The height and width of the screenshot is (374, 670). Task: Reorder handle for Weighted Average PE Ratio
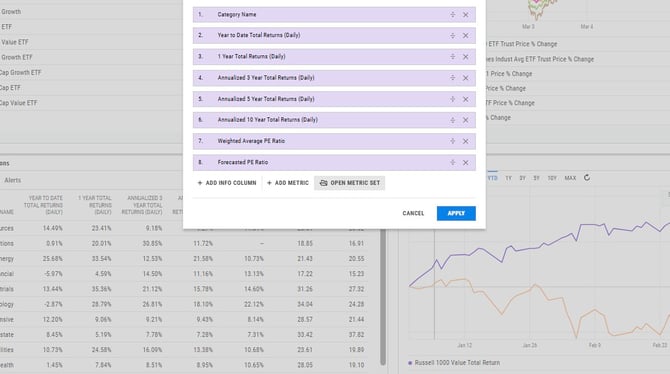(x=453, y=141)
